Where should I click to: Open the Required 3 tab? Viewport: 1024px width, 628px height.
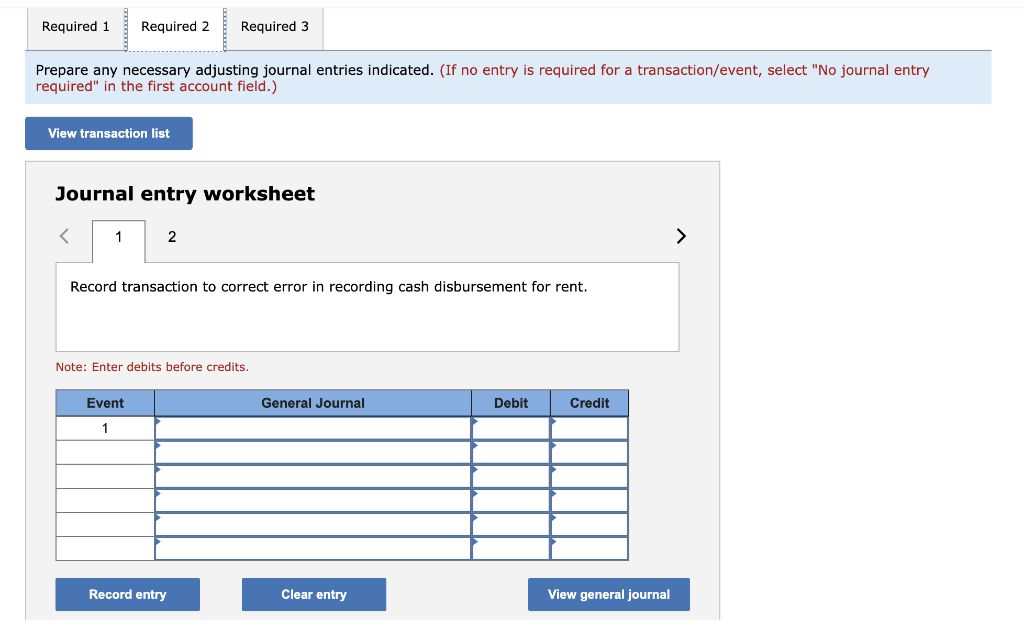pyautogui.click(x=274, y=27)
